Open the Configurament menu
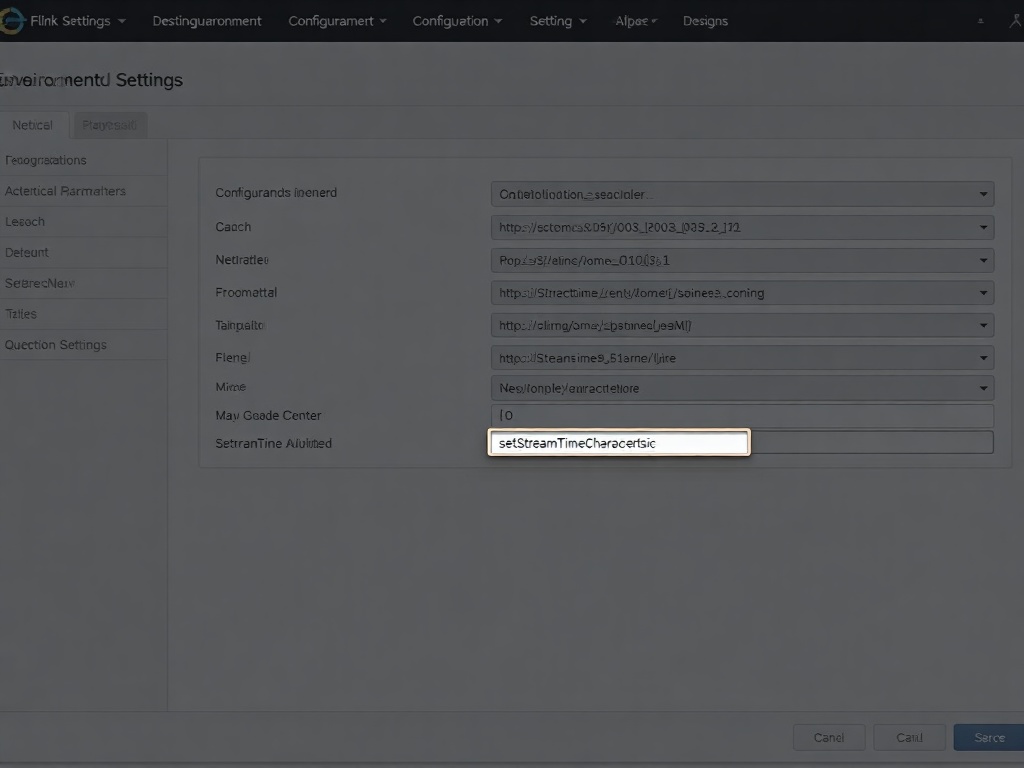 point(337,21)
